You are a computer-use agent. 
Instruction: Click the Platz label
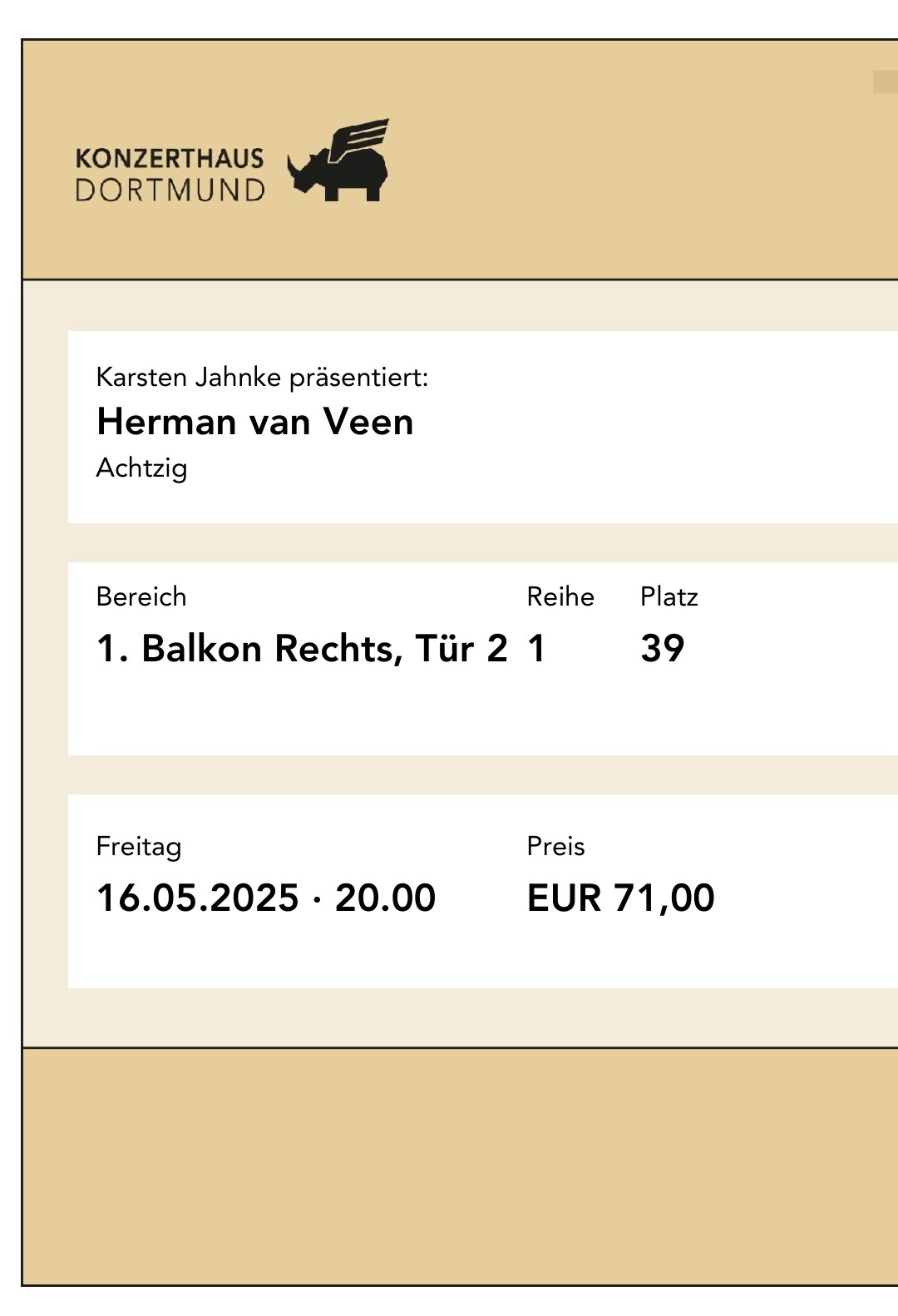tap(669, 596)
